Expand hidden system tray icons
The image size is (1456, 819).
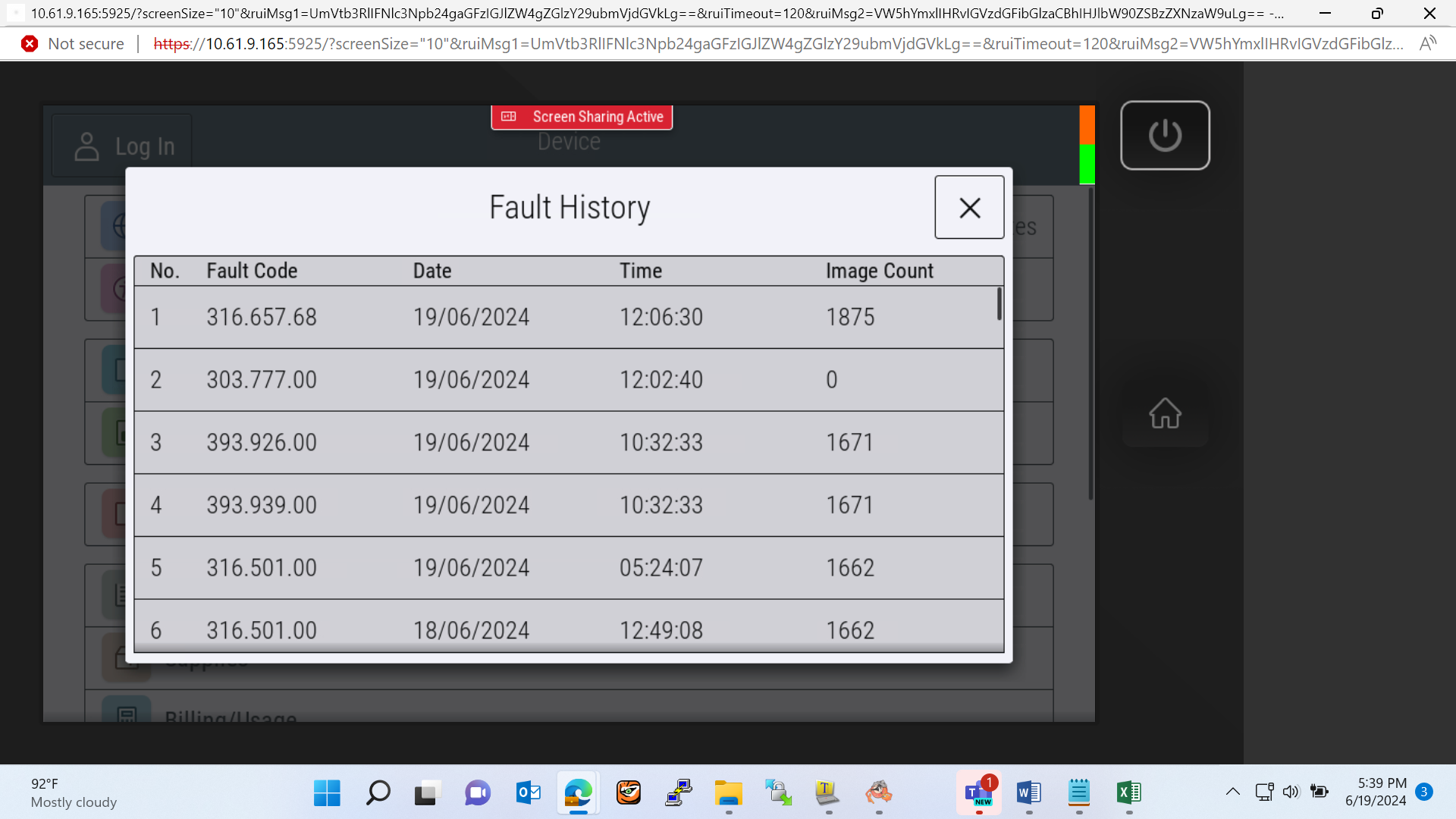point(1233,792)
